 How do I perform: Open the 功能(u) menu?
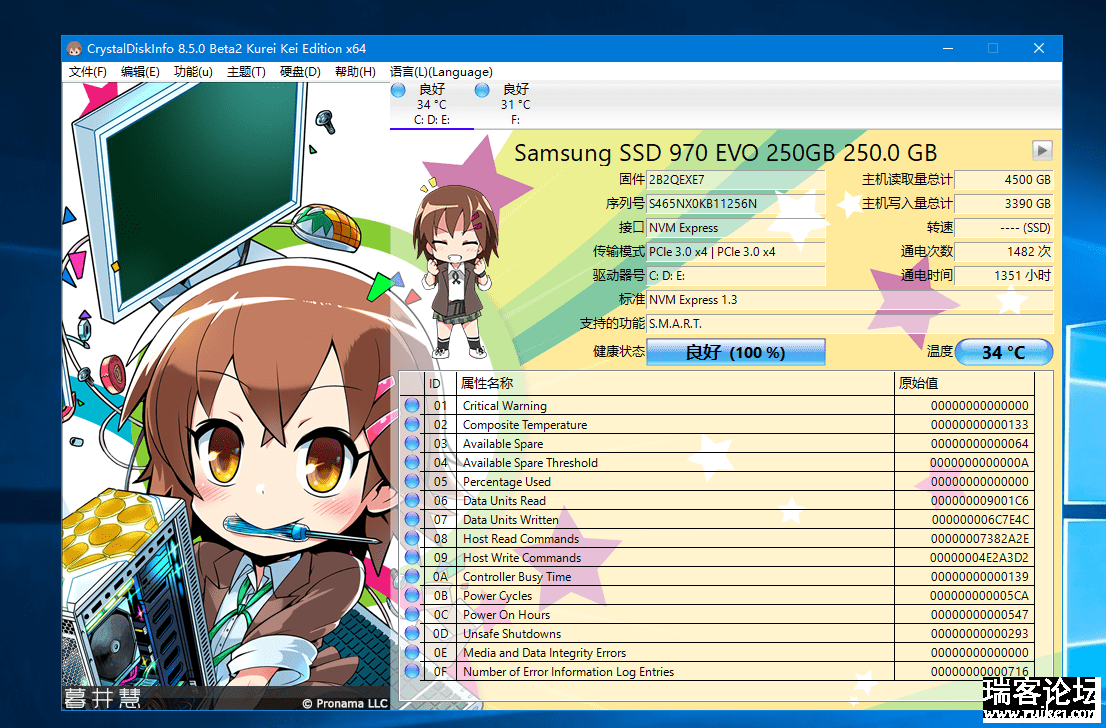(x=193, y=72)
